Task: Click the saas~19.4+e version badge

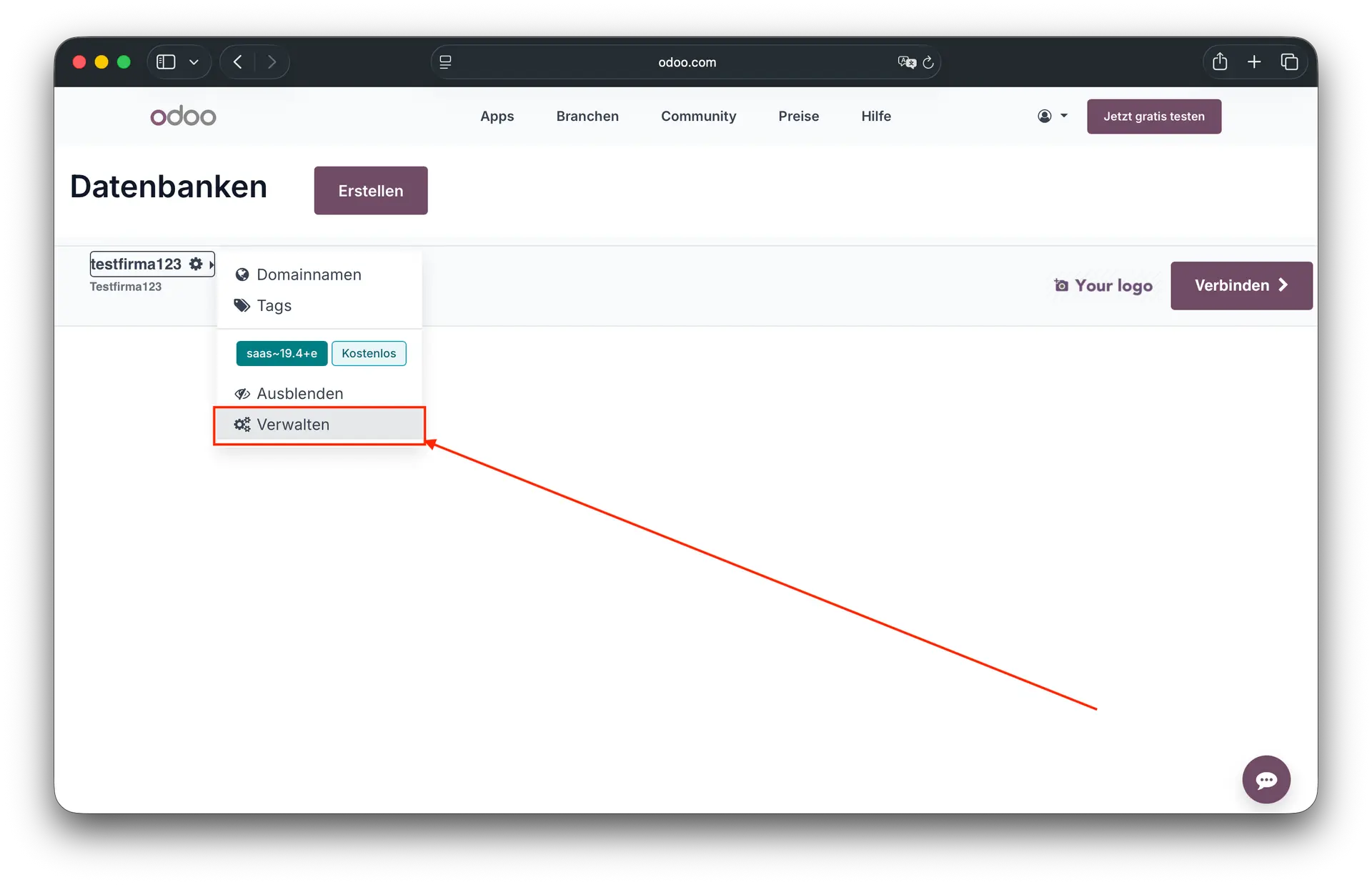Action: (282, 353)
